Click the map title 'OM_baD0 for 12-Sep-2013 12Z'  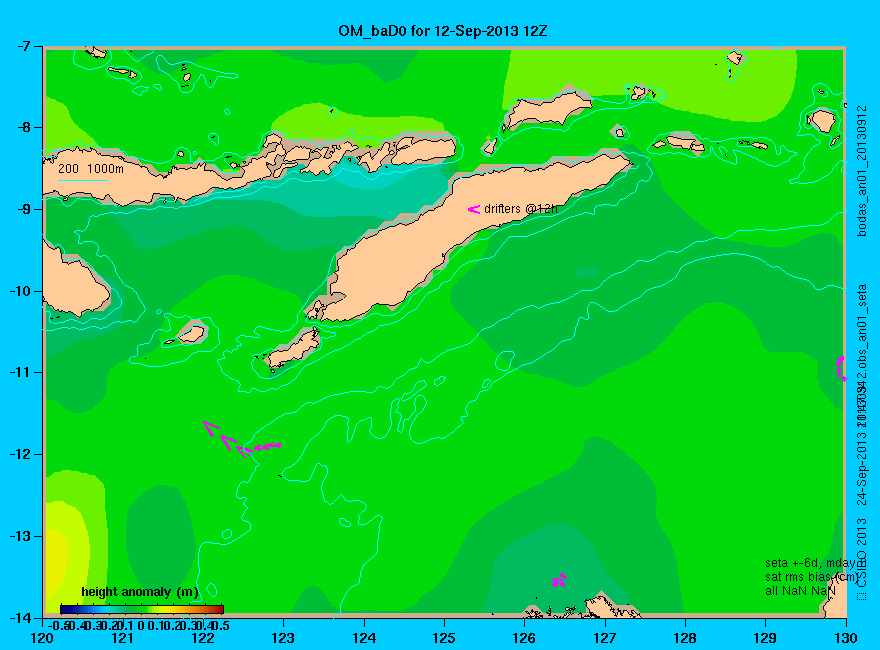point(442,30)
